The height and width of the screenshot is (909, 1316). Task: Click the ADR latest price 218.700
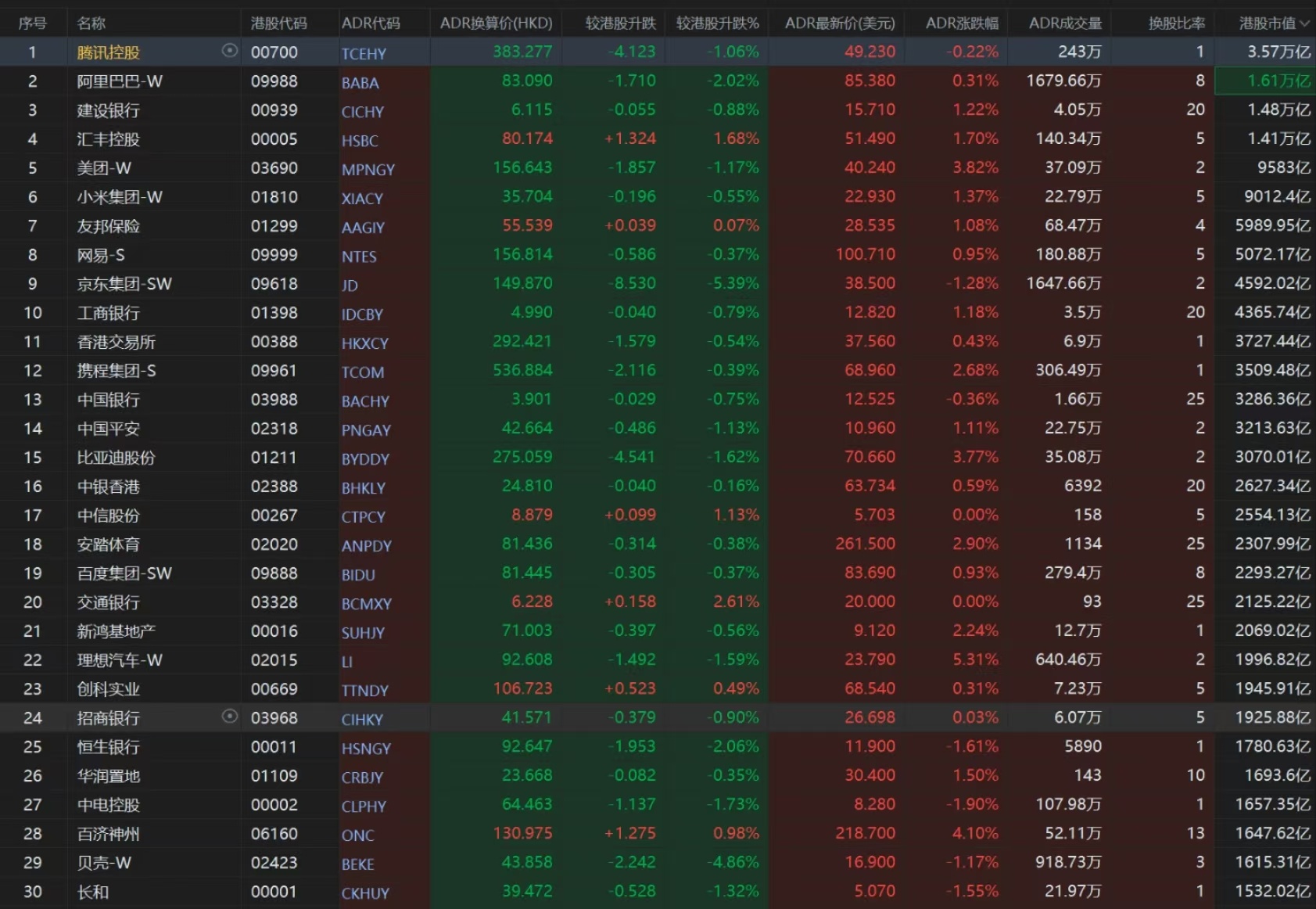click(866, 833)
